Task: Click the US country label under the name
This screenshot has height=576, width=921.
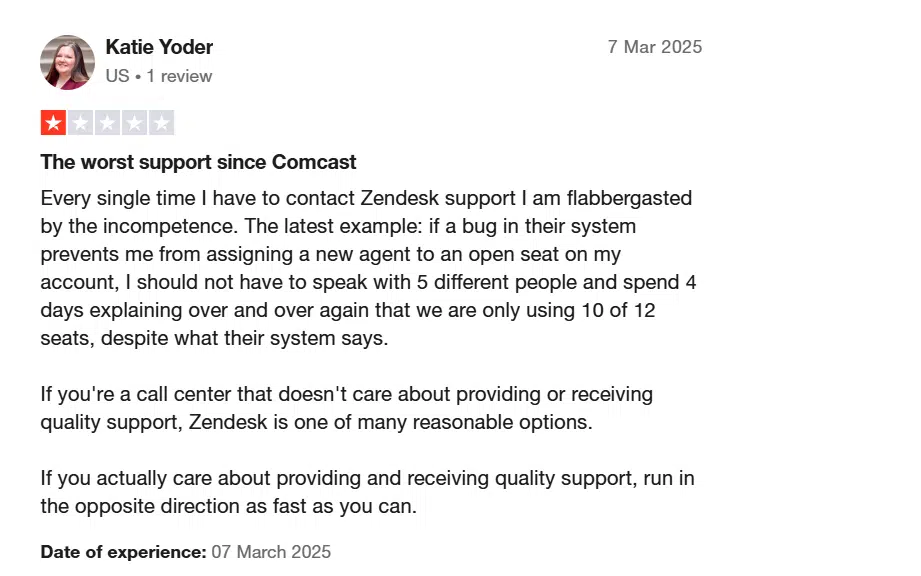Action: (x=117, y=76)
